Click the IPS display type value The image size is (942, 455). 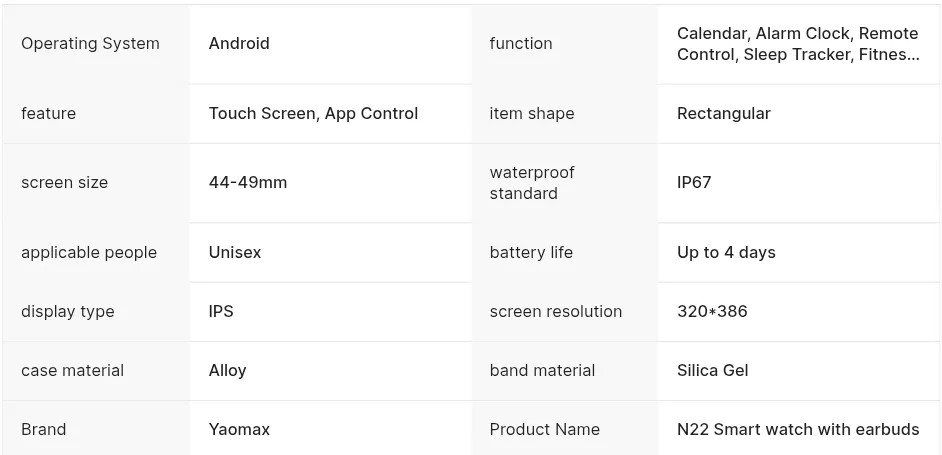point(221,312)
